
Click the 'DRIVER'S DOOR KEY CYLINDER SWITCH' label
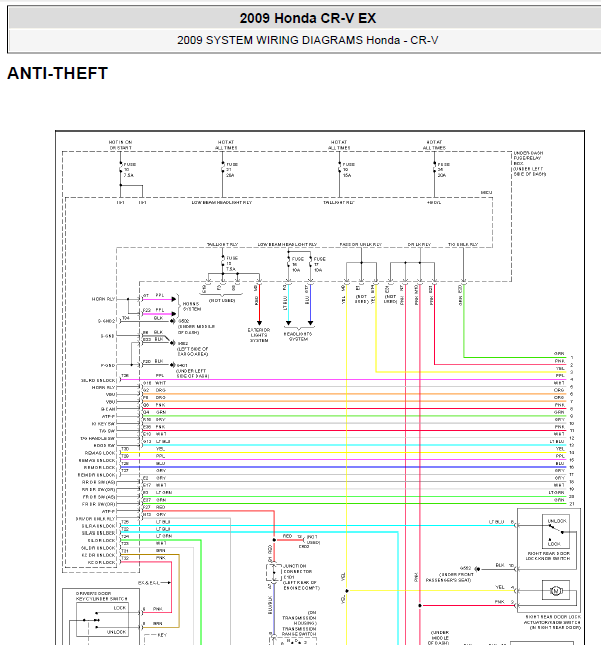click(102, 596)
